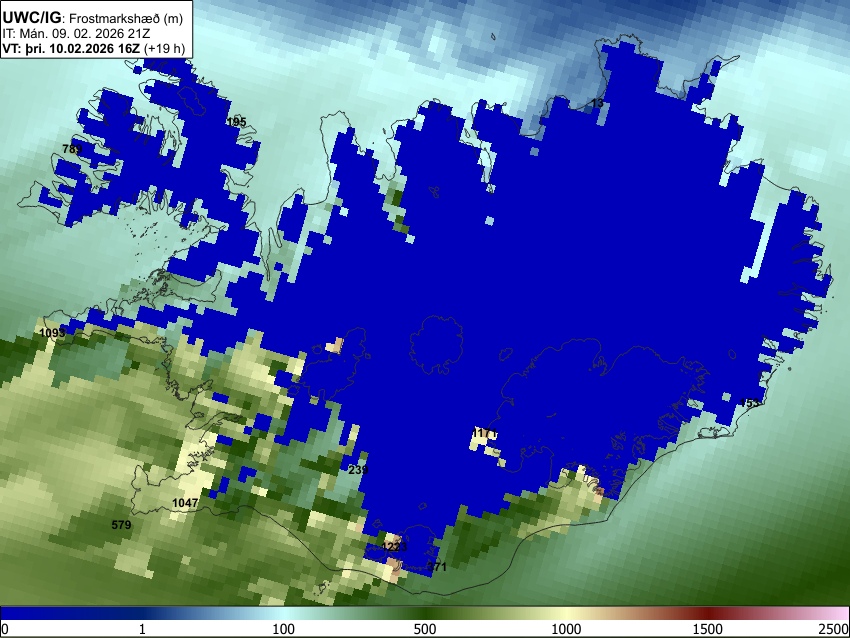The height and width of the screenshot is (638, 850).
Task: Select the '1171' value label
Action: pyautogui.click(x=485, y=433)
